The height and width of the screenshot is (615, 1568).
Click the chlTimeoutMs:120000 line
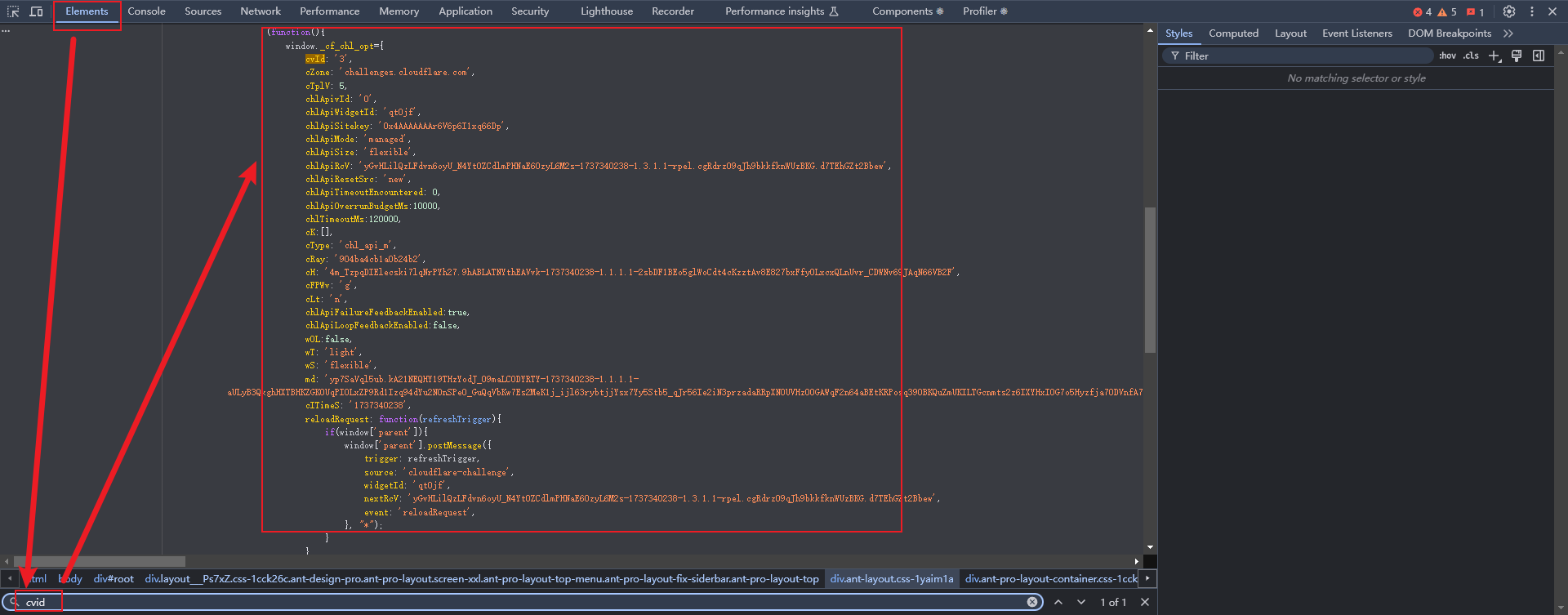(x=353, y=219)
